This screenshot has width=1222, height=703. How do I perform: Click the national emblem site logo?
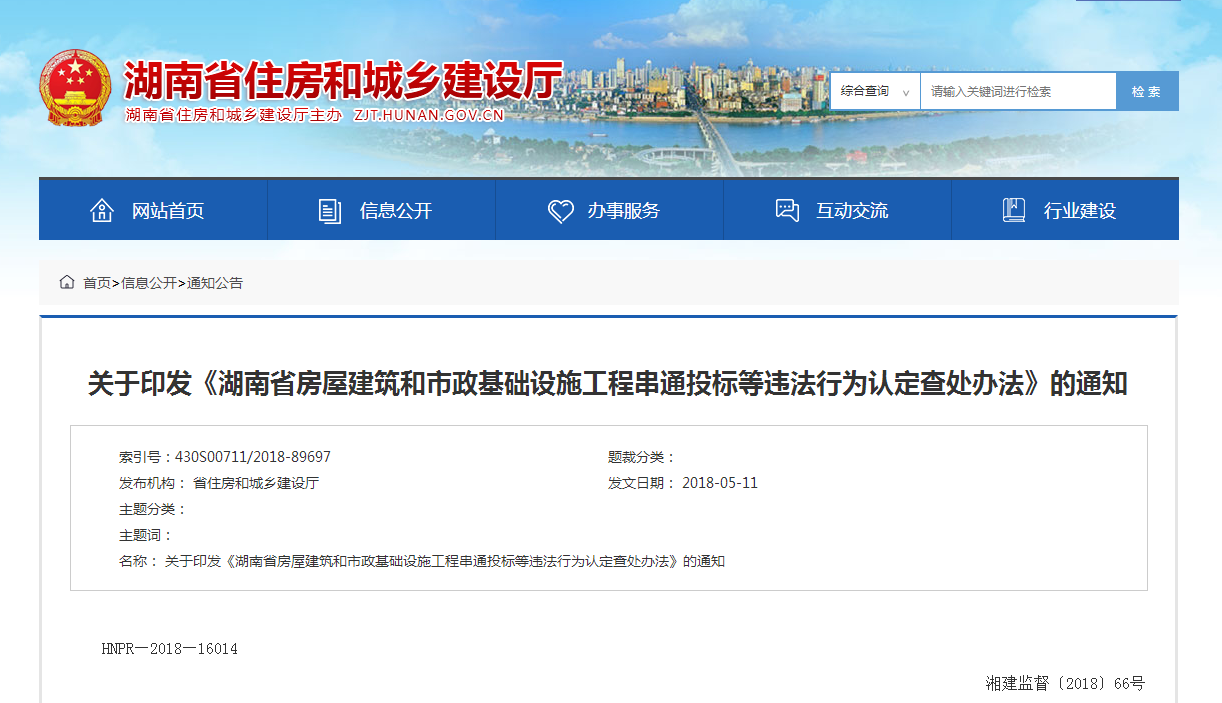pos(76,88)
